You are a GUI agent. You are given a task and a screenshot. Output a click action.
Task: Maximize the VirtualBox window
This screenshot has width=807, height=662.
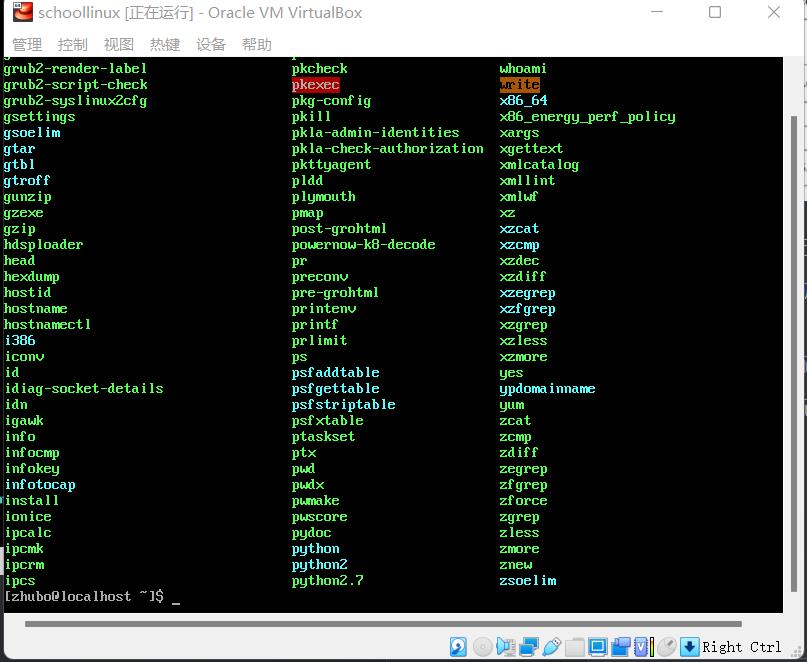715,12
